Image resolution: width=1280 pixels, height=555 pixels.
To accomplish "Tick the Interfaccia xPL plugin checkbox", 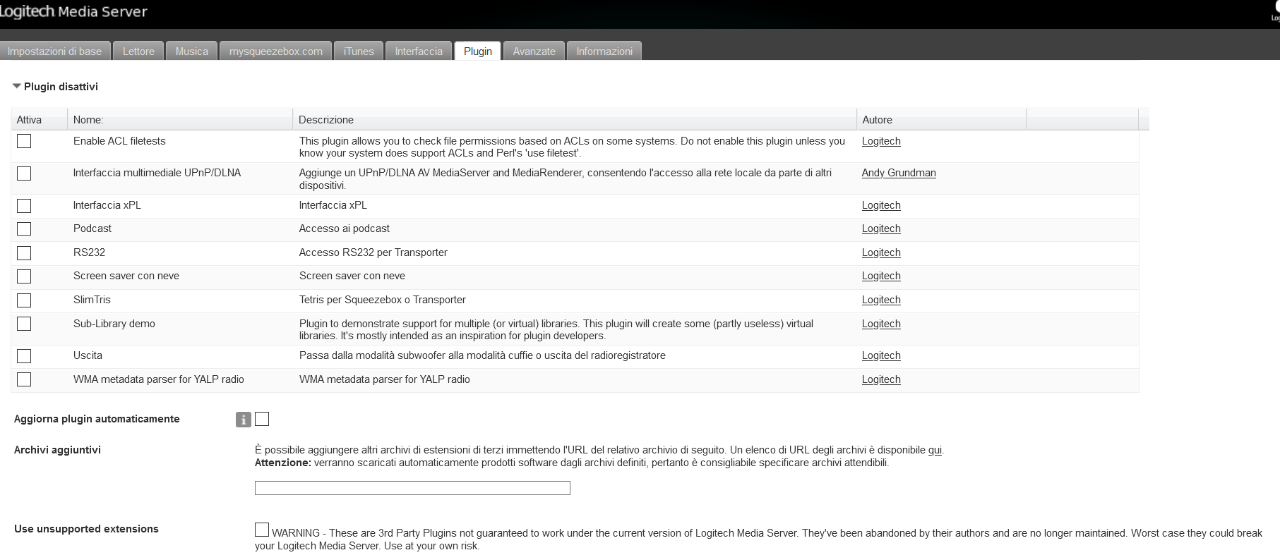I will [x=24, y=205].
